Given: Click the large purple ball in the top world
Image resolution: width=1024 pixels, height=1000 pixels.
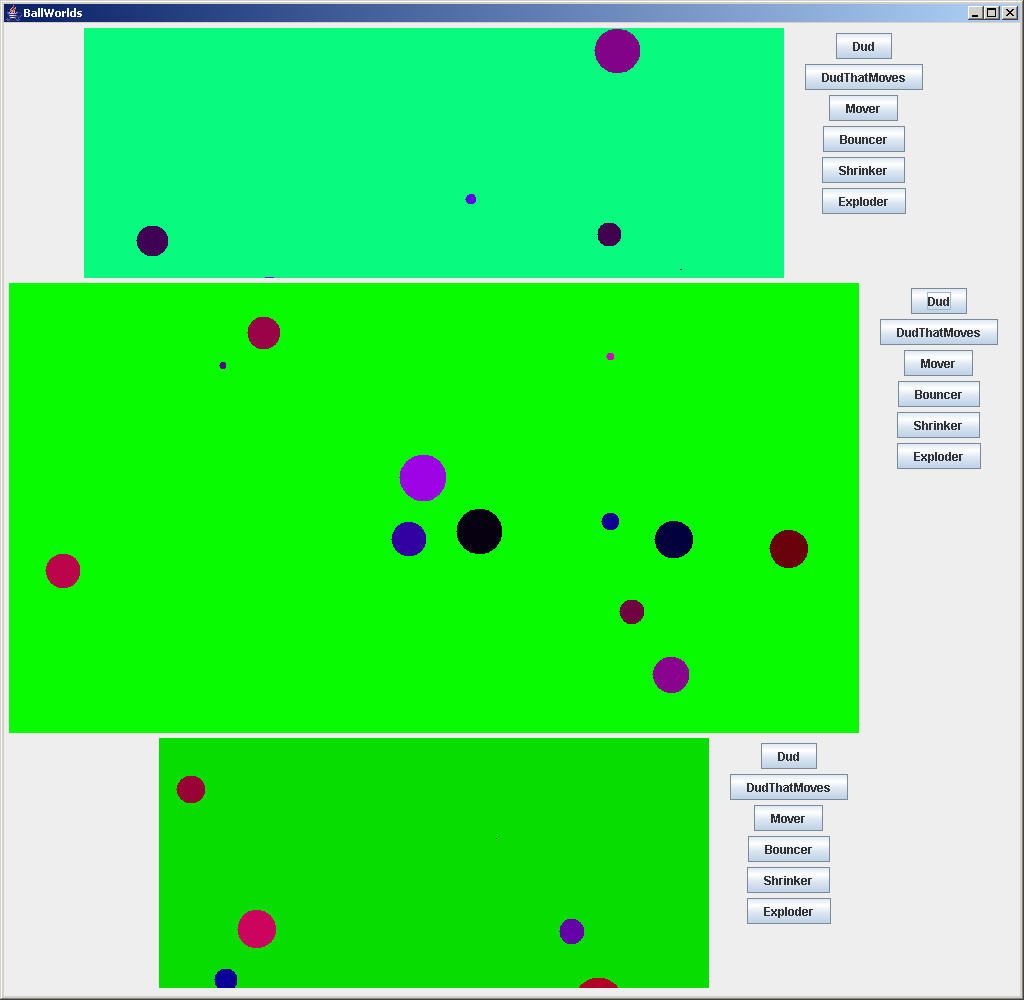Looking at the screenshot, I should [617, 51].
